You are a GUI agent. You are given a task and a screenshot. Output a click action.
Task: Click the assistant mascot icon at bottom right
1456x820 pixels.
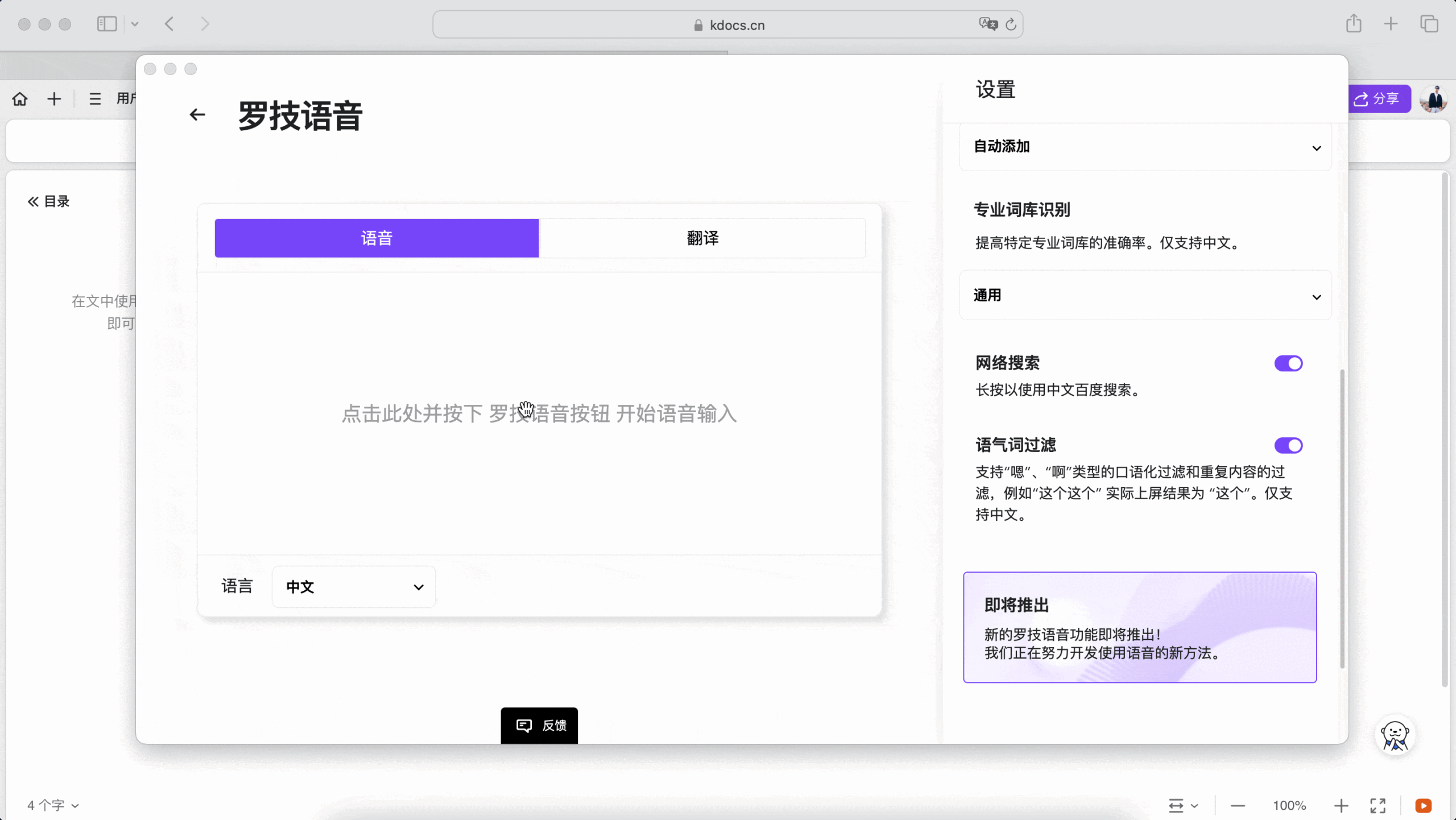pos(1395,736)
